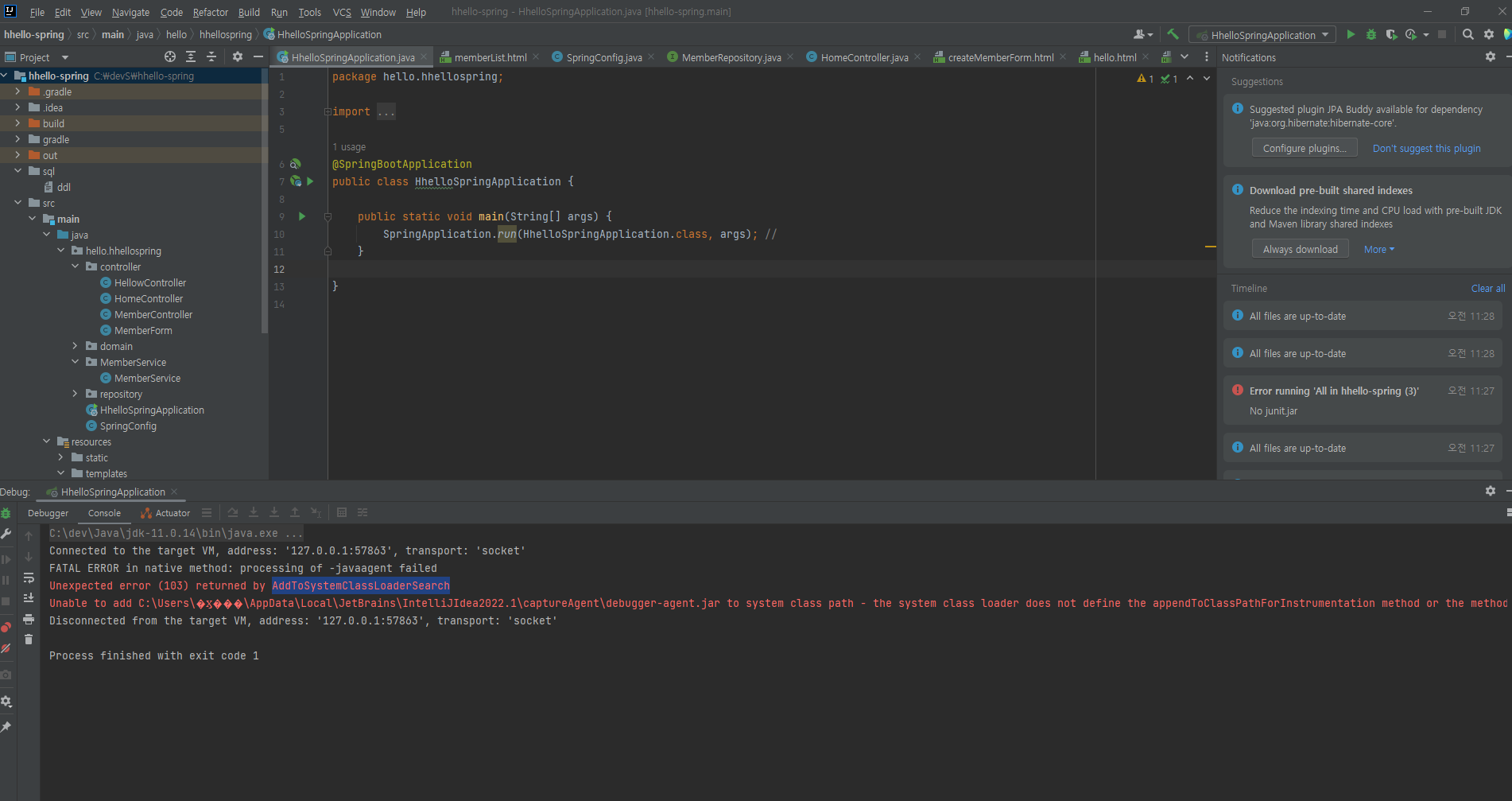Switch to the Debugger tab
The height and width of the screenshot is (801, 1512).
coord(48,513)
